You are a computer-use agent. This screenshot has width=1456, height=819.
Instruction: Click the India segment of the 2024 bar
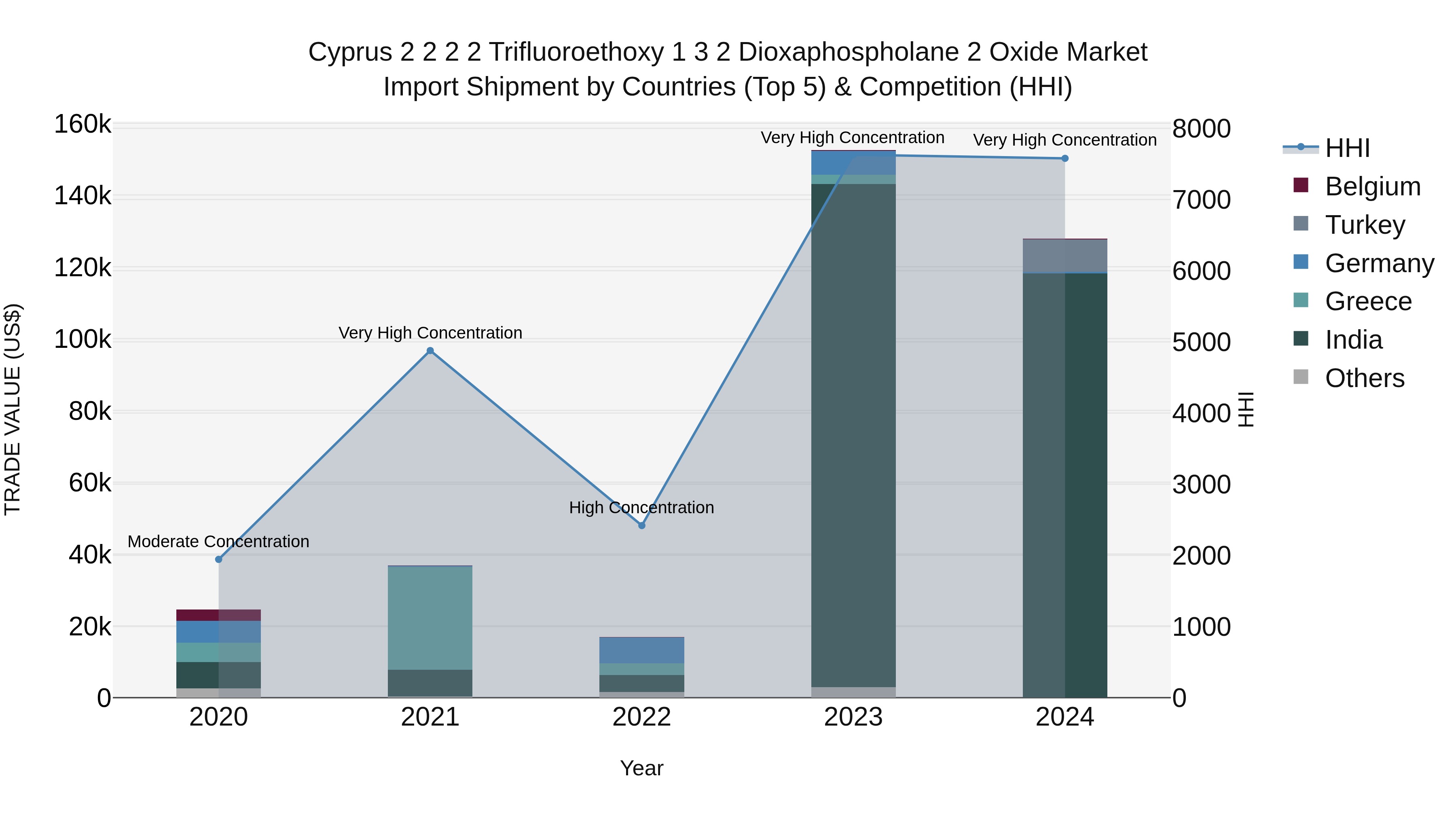coord(1065,485)
